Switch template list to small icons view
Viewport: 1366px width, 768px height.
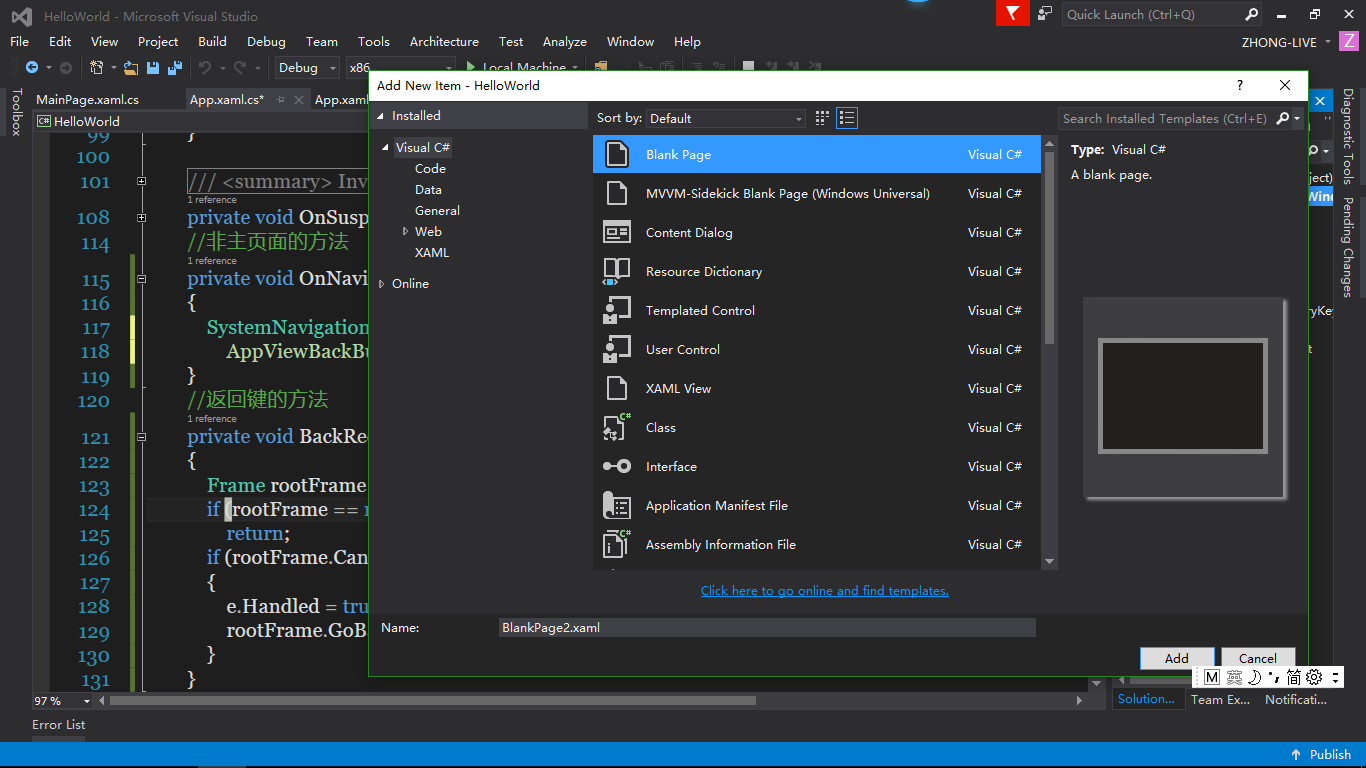pyautogui.click(x=822, y=118)
